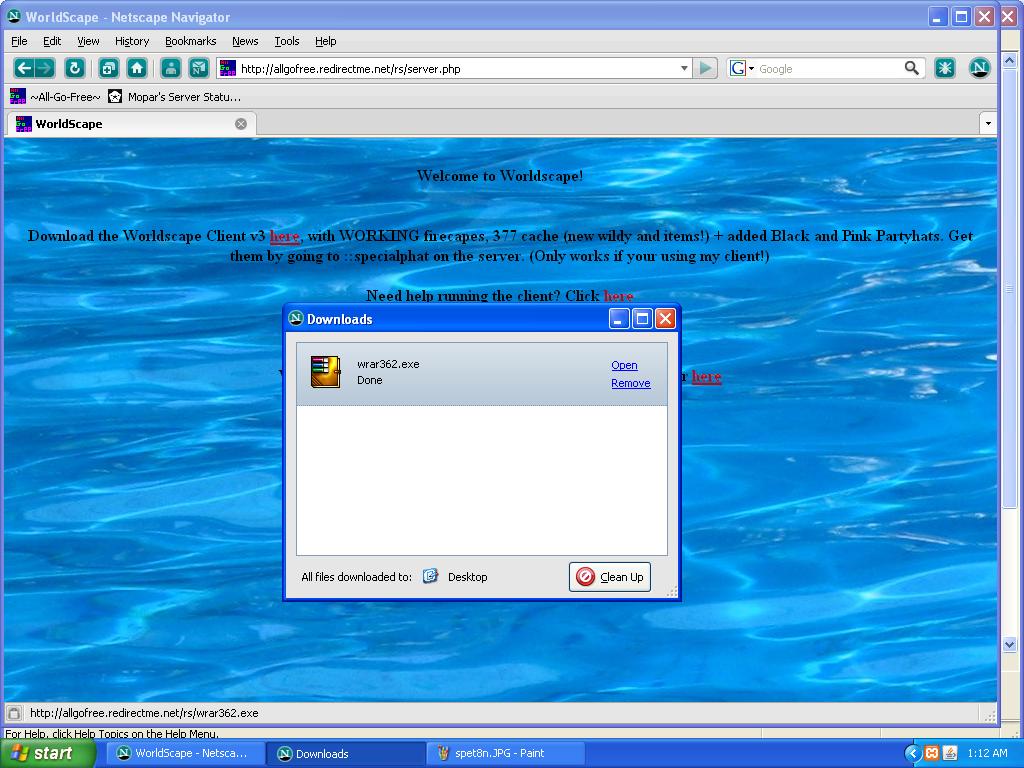
Task: Open the list-all-tabs dropdown arrow
Action: click(x=988, y=123)
